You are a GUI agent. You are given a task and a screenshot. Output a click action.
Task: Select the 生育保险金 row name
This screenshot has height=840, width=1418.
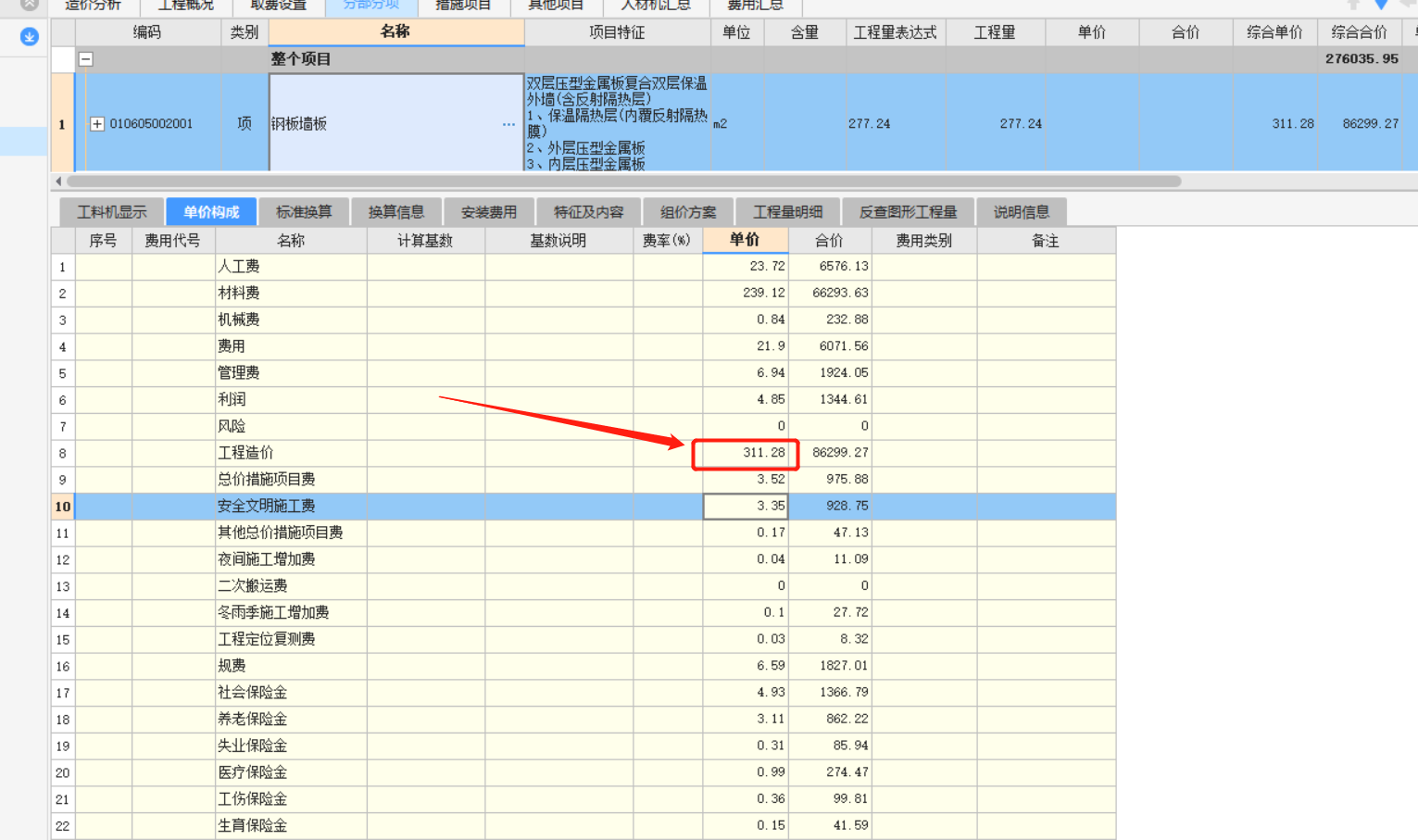click(253, 826)
